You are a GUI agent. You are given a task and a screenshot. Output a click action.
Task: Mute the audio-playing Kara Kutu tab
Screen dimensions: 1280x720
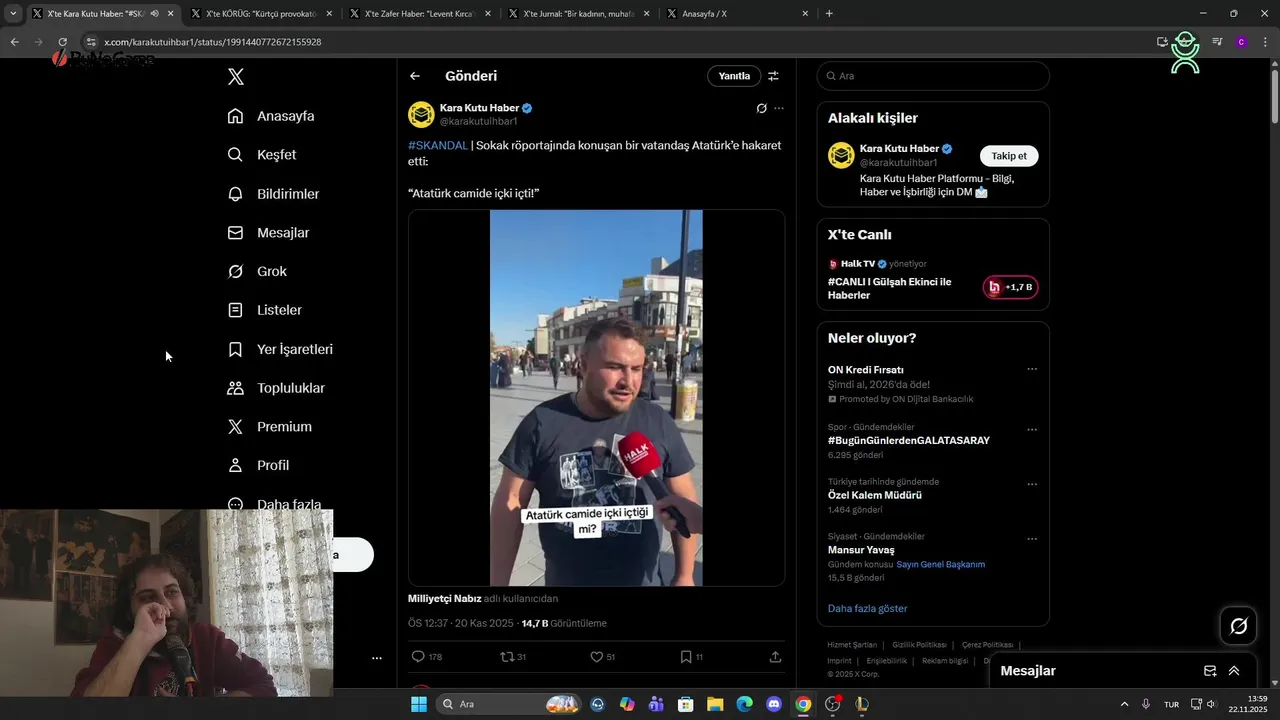click(154, 14)
